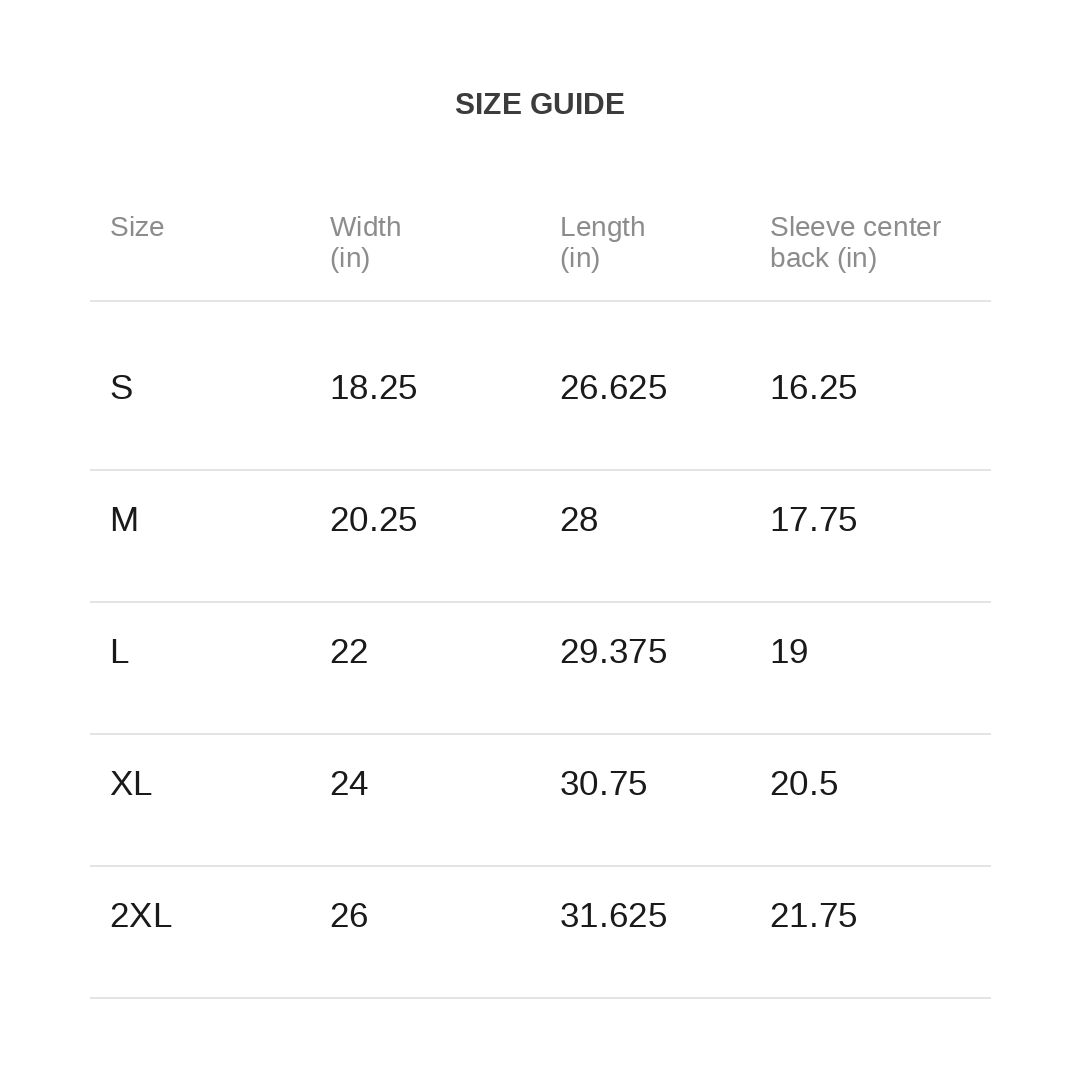The height and width of the screenshot is (1080, 1080).
Task: Select the 2XL size row label
Action: (x=141, y=915)
